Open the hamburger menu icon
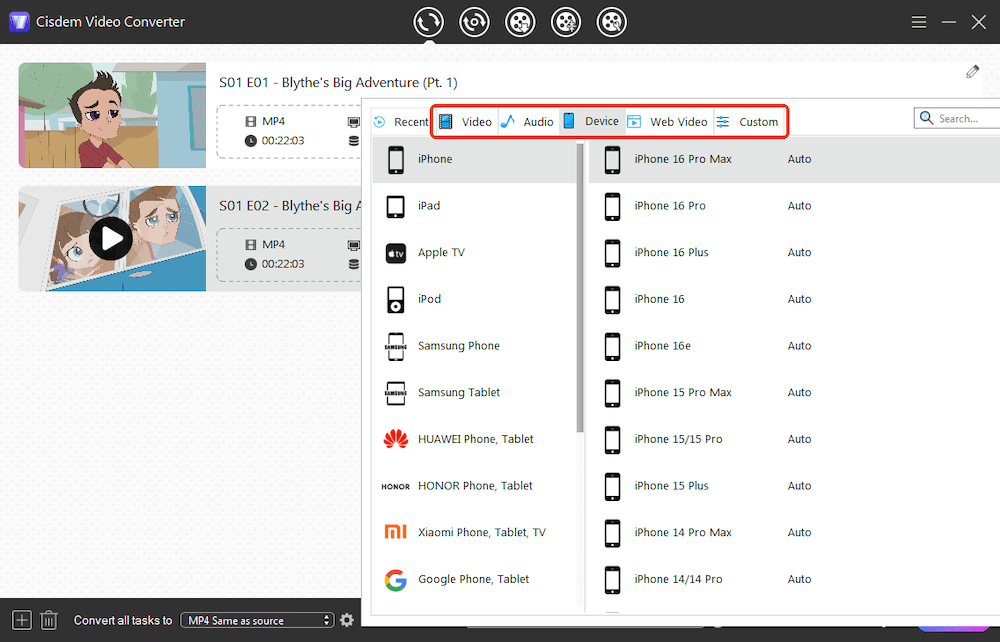The width and height of the screenshot is (1000, 642). tap(918, 21)
